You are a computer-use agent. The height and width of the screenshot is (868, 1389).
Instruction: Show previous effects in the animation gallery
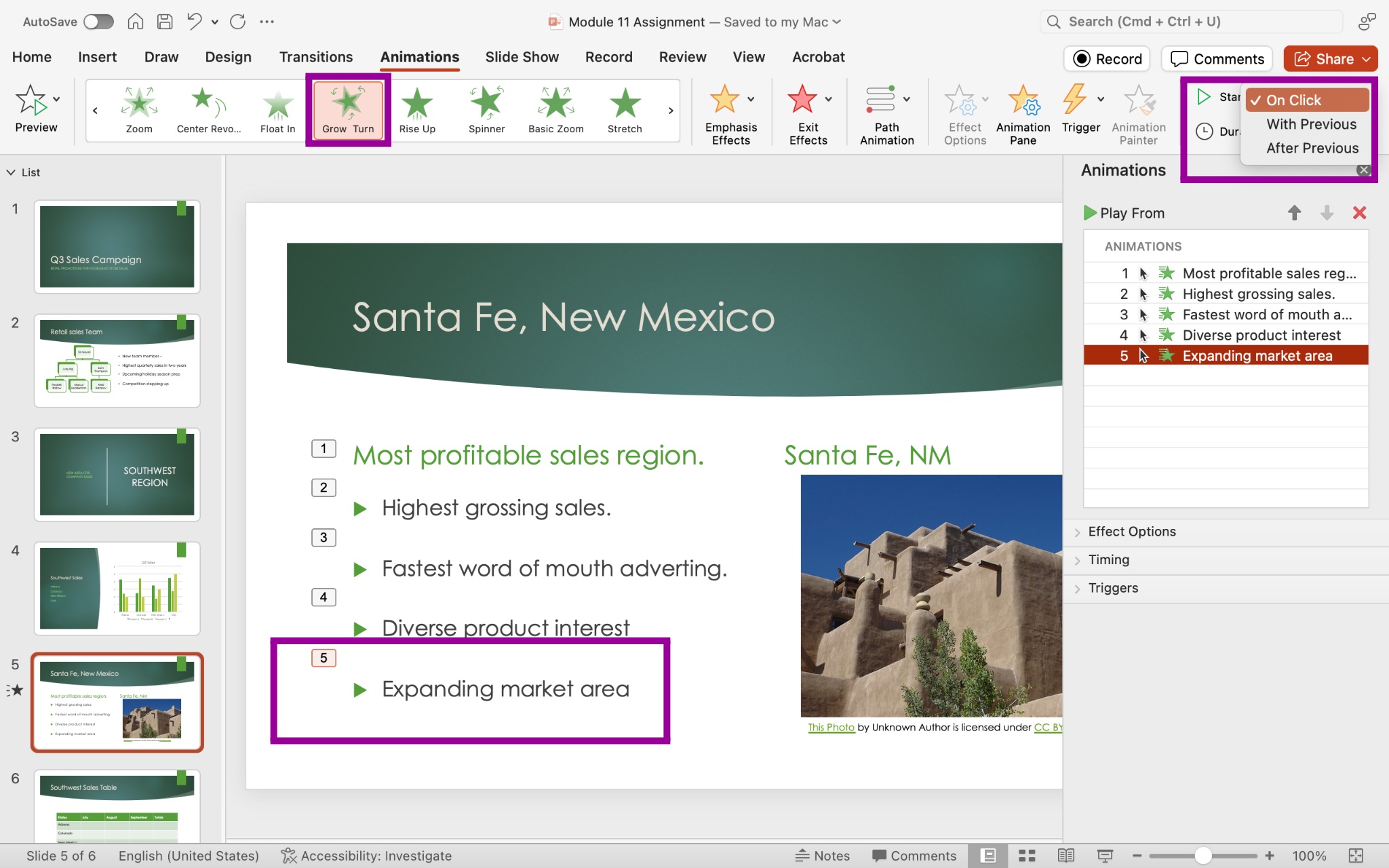coord(95,111)
